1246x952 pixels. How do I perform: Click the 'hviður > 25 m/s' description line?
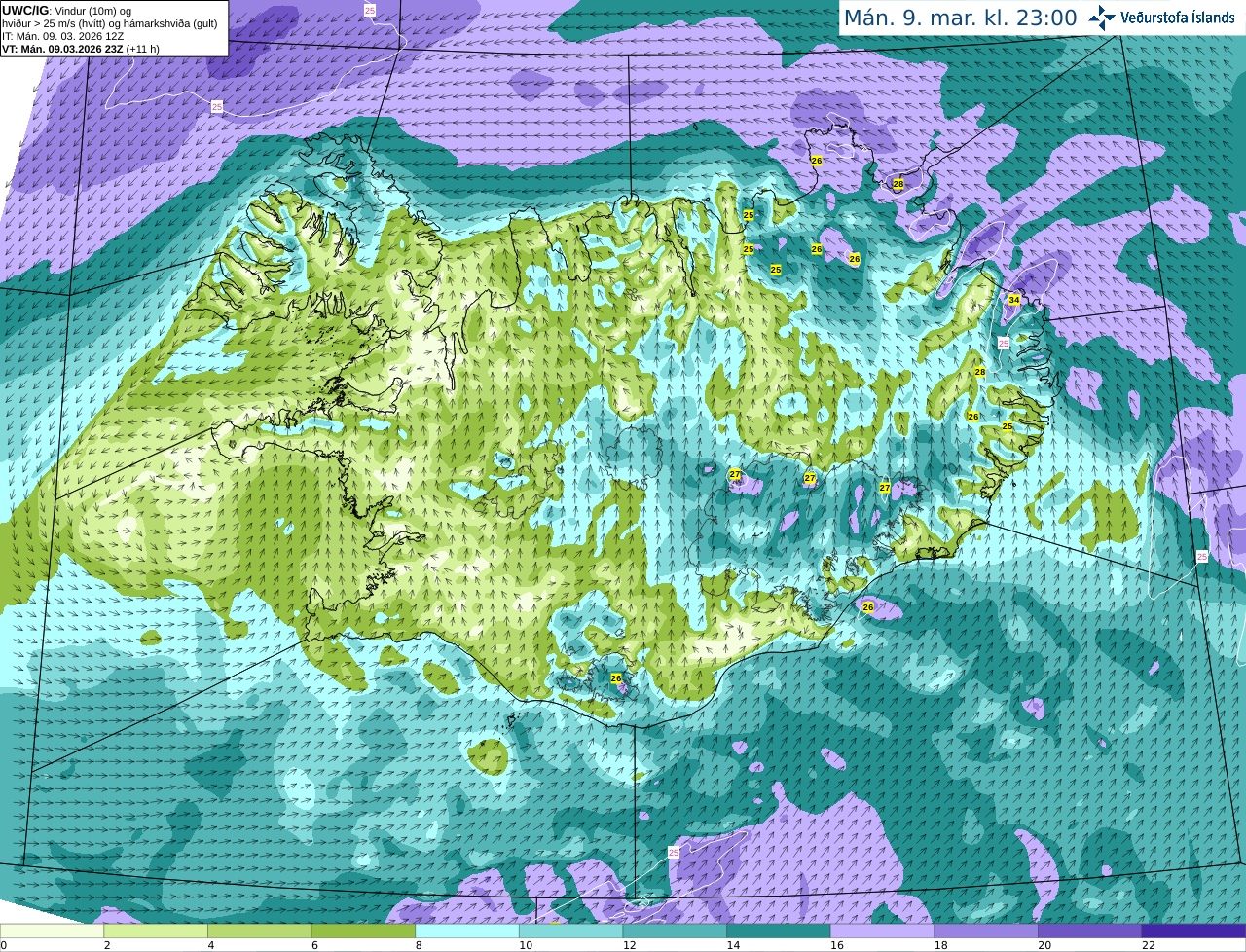pos(110,23)
